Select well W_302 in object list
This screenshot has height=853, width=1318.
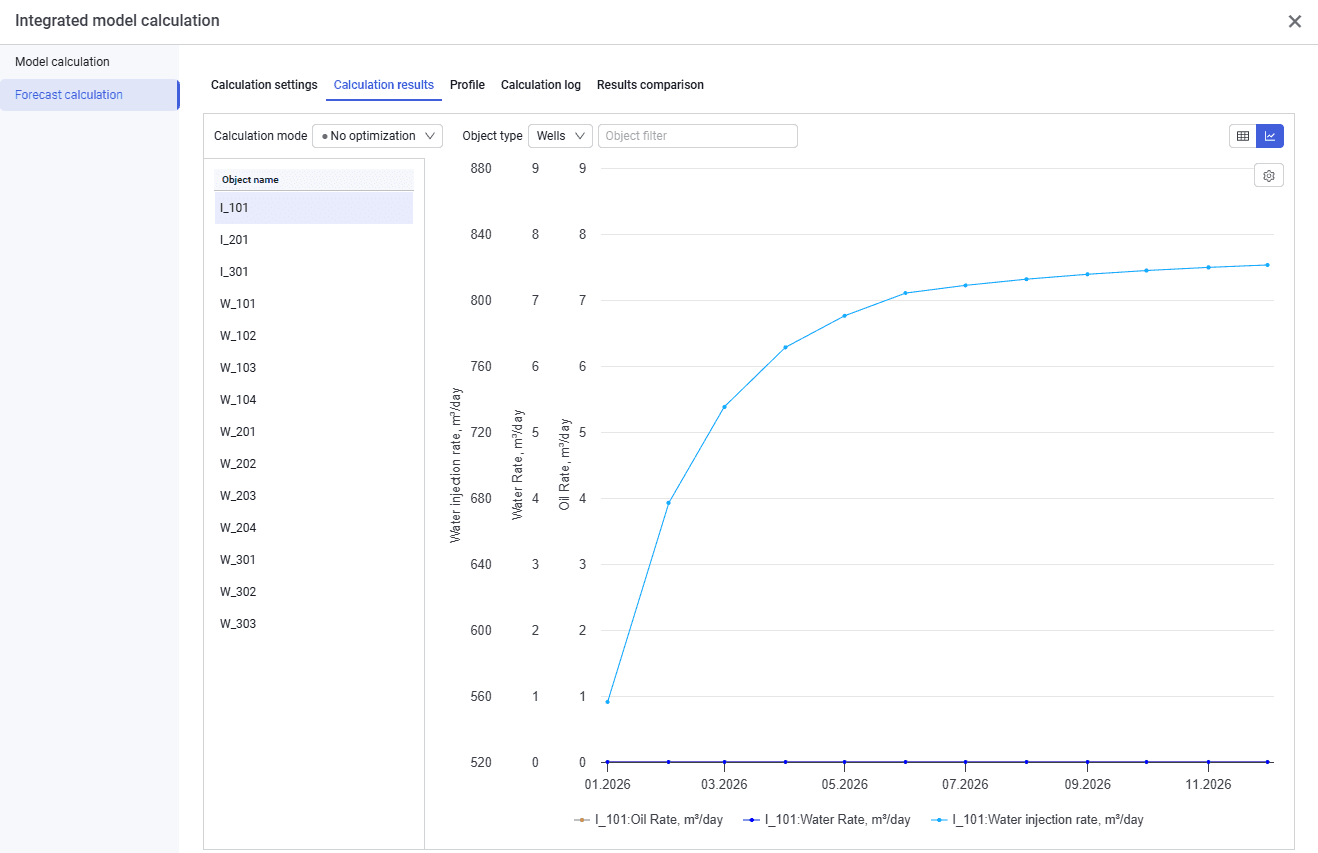click(313, 592)
